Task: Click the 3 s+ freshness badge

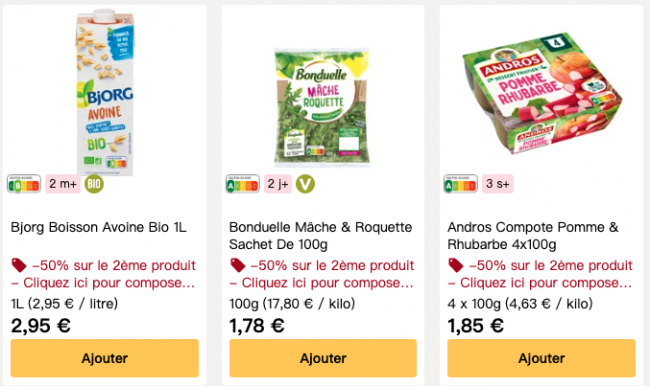Action: (497, 184)
